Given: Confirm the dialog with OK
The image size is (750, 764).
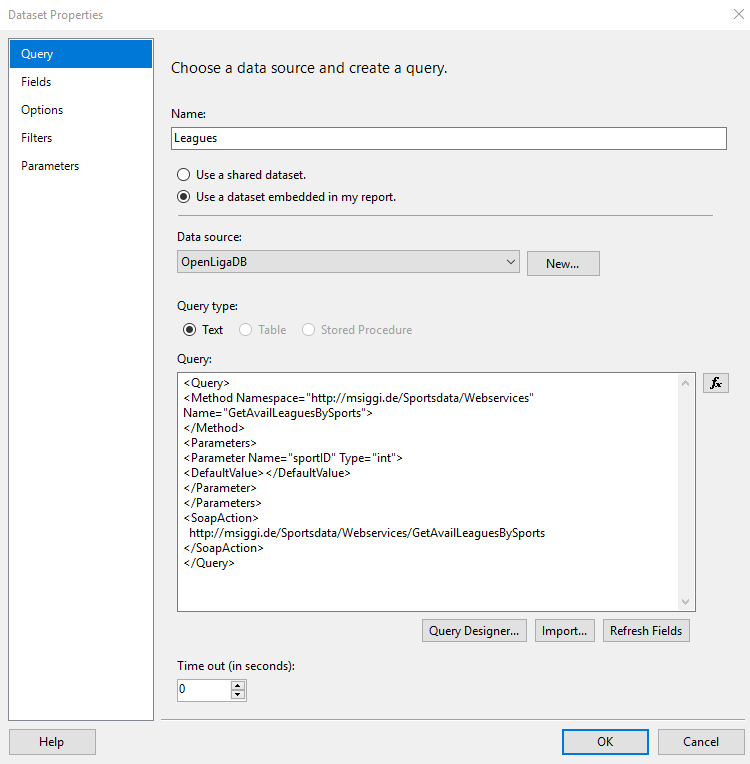Looking at the screenshot, I should tap(605, 742).
